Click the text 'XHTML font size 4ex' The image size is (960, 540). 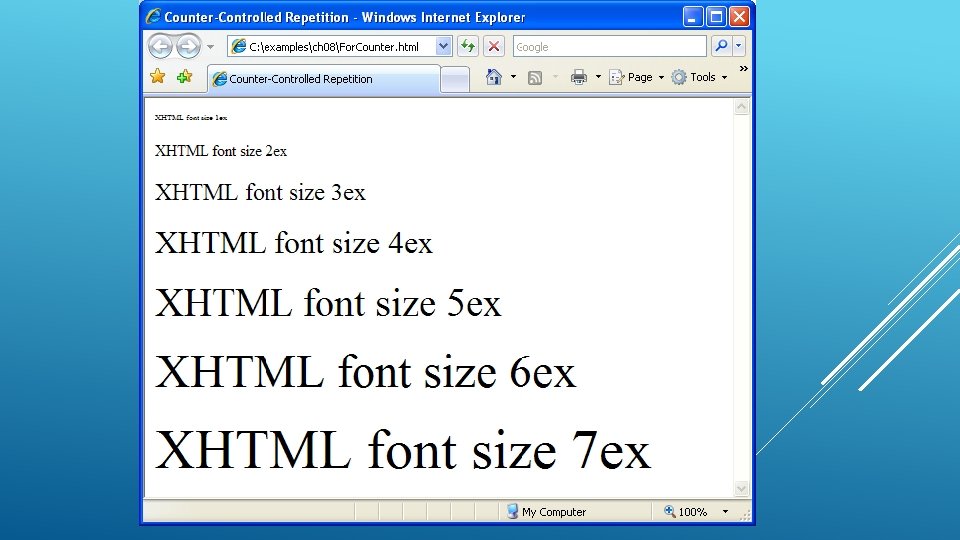293,243
